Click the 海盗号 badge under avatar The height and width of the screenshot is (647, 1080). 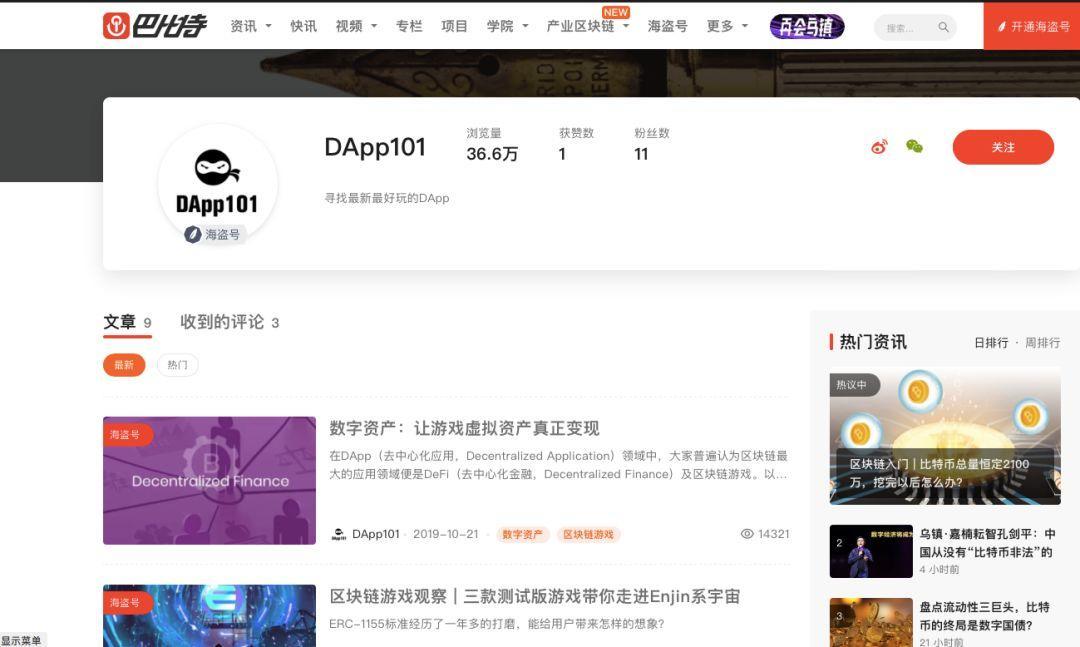213,234
